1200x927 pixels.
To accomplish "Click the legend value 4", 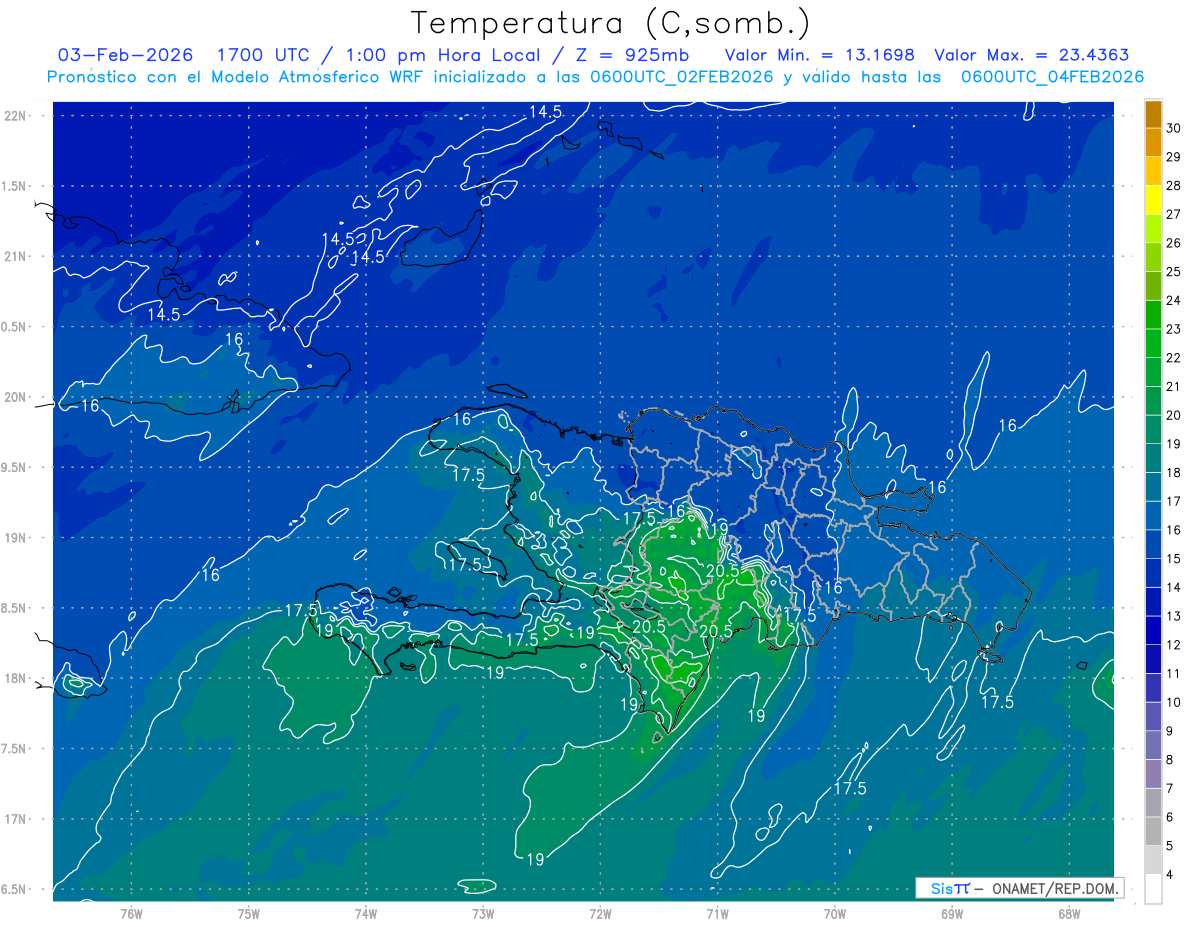I will pos(1171,874).
